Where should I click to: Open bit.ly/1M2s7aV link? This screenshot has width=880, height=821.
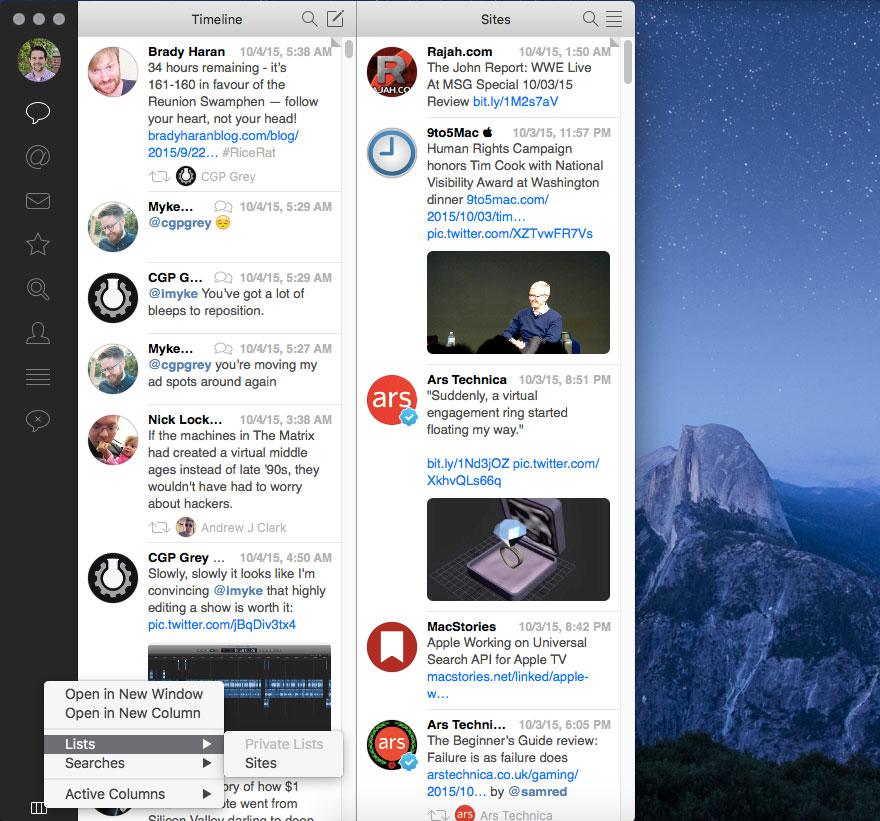tap(515, 102)
